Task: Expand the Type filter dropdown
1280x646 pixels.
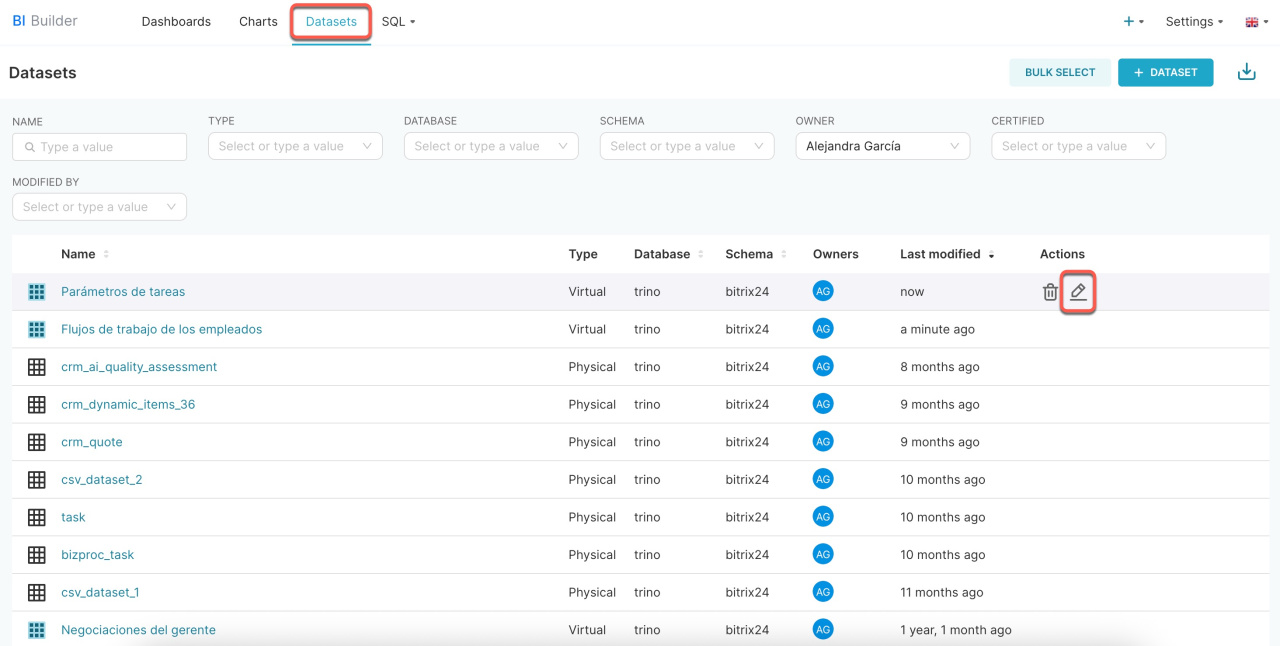Action: click(295, 146)
